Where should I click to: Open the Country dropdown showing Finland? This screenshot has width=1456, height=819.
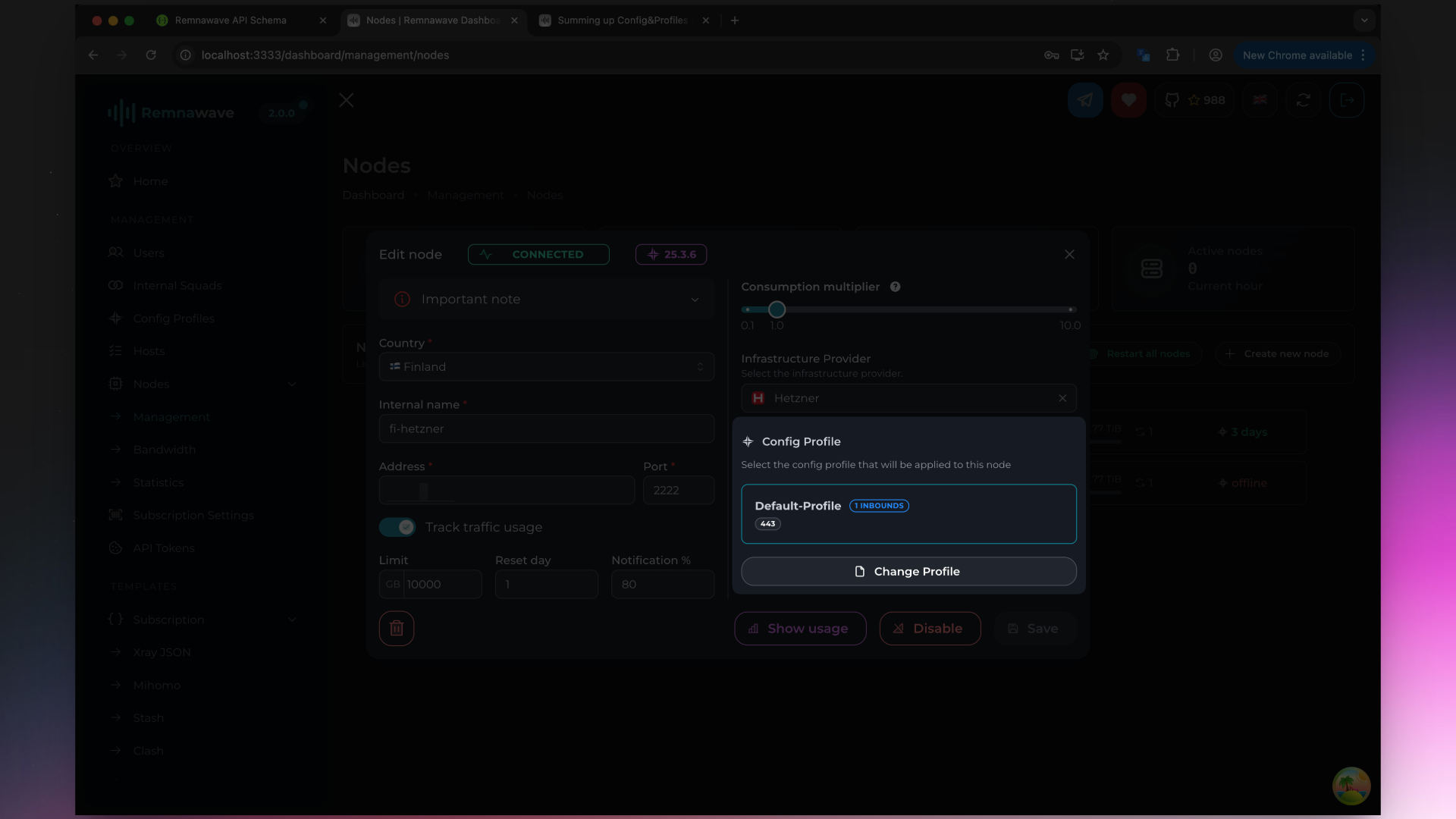546,366
